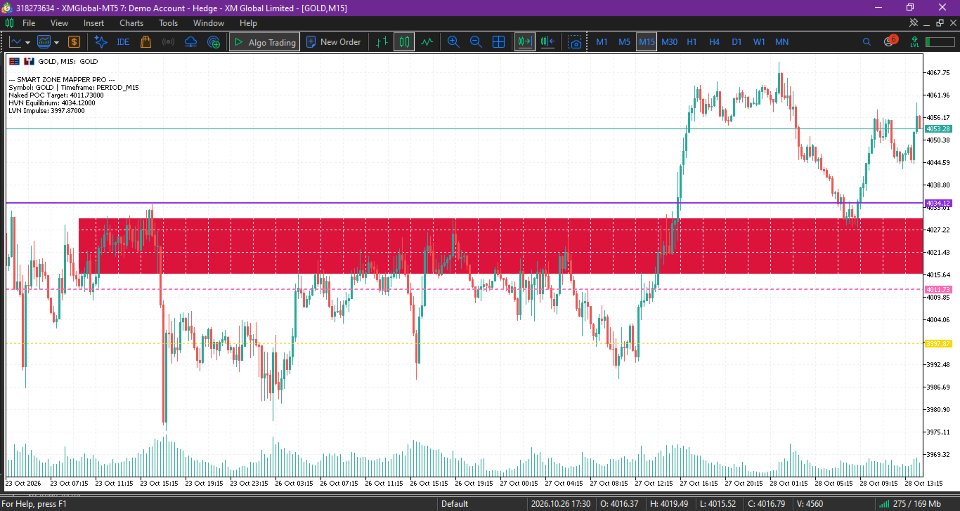Toggle Algo Trading on
This screenshot has height=511, width=960.
[x=264, y=42]
